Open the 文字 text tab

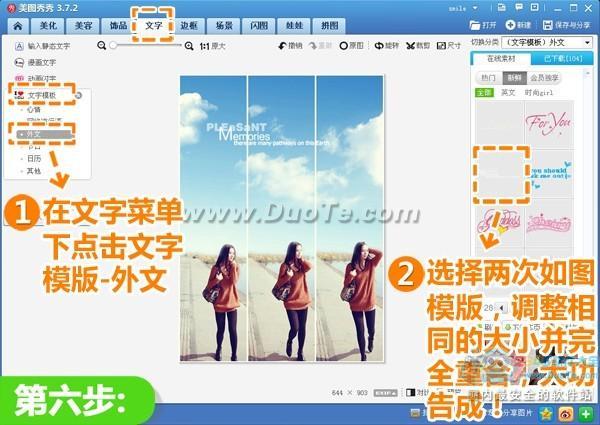tap(153, 26)
